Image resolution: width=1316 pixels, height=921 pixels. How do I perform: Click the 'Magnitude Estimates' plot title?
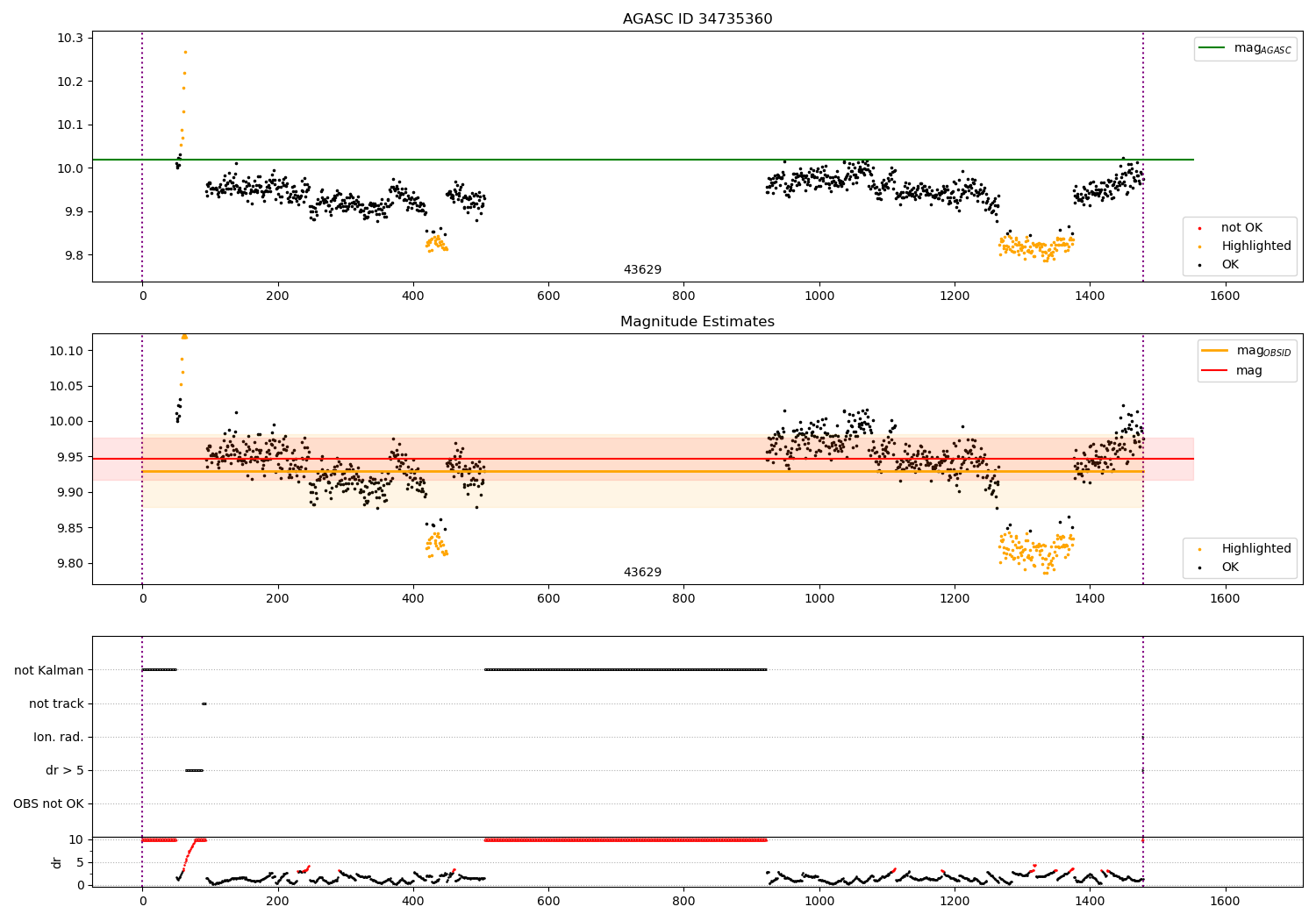coord(697,322)
